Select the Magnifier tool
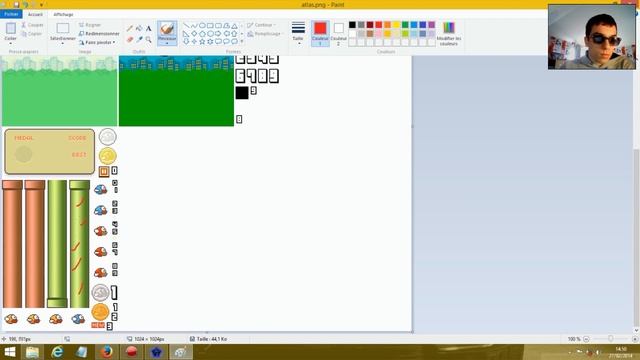Viewport: 640px width, 360px height. [x=149, y=40]
